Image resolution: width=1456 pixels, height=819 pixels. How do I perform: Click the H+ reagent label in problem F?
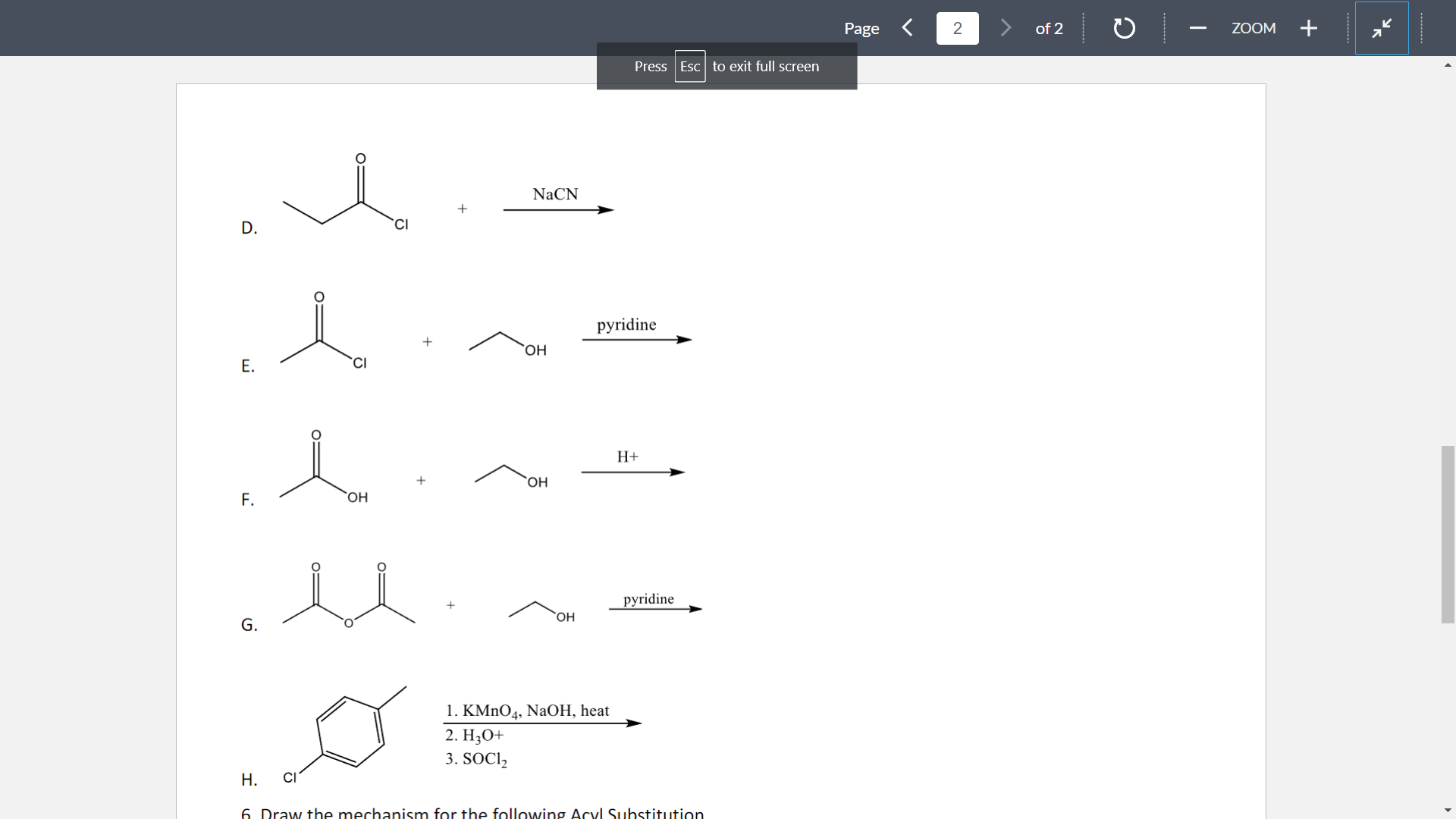627,457
